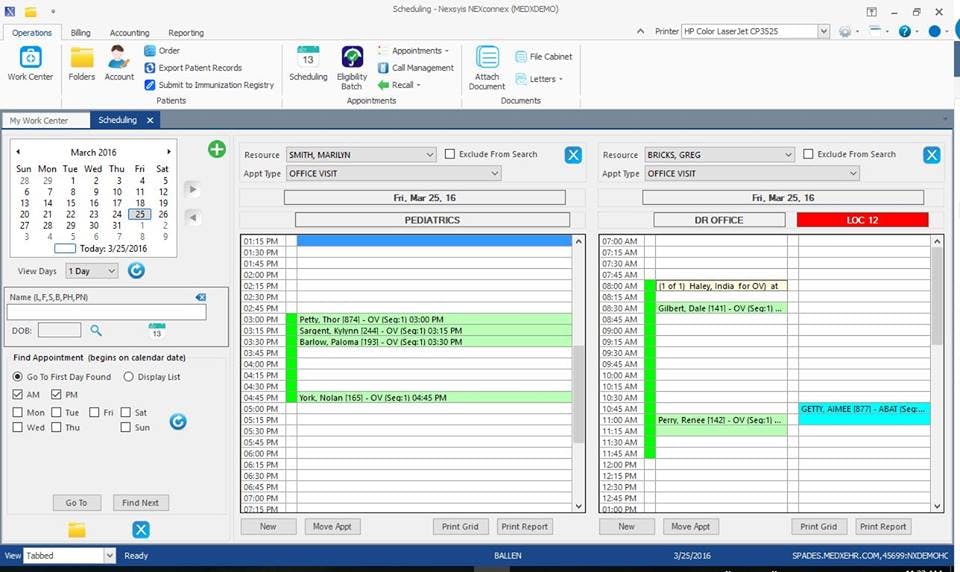Image resolution: width=960 pixels, height=572 pixels.
Task: Click Print Grid under DR OFFICE schedule
Action: 819,526
